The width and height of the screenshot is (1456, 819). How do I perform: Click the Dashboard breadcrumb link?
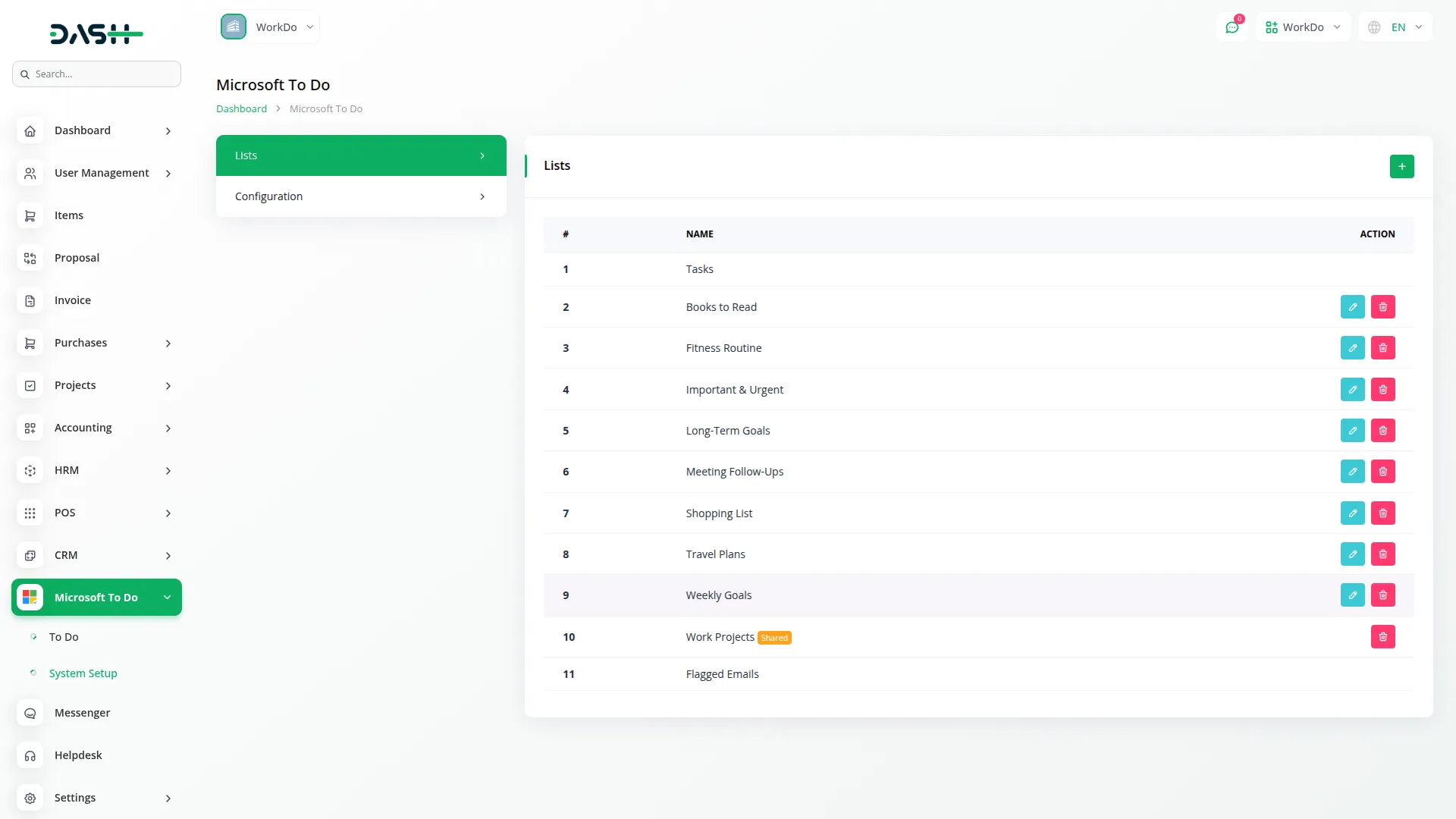pyautogui.click(x=241, y=108)
